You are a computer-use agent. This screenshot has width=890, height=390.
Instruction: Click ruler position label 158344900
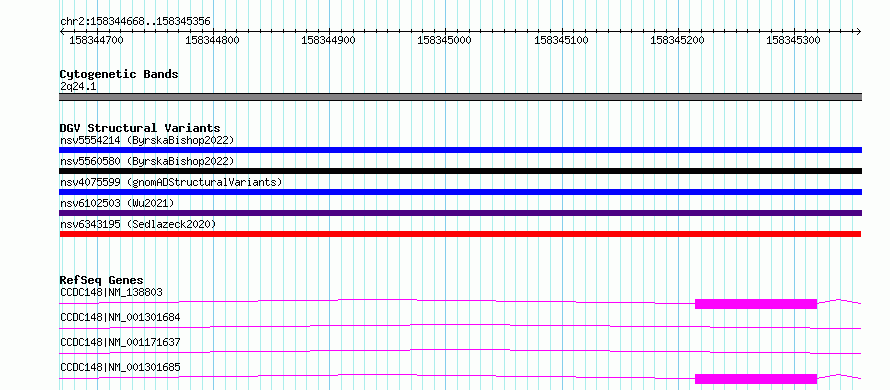coord(328,40)
